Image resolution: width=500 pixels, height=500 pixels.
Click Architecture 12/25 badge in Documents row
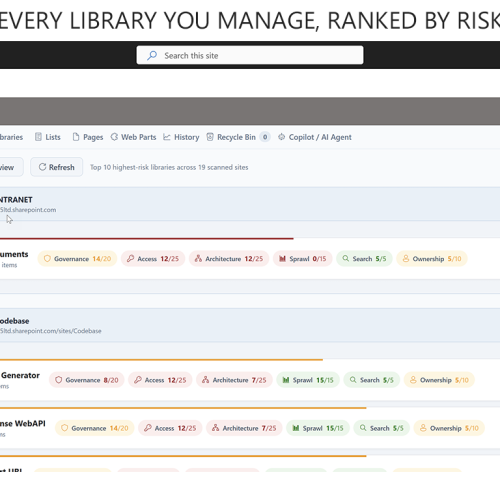[x=229, y=259]
